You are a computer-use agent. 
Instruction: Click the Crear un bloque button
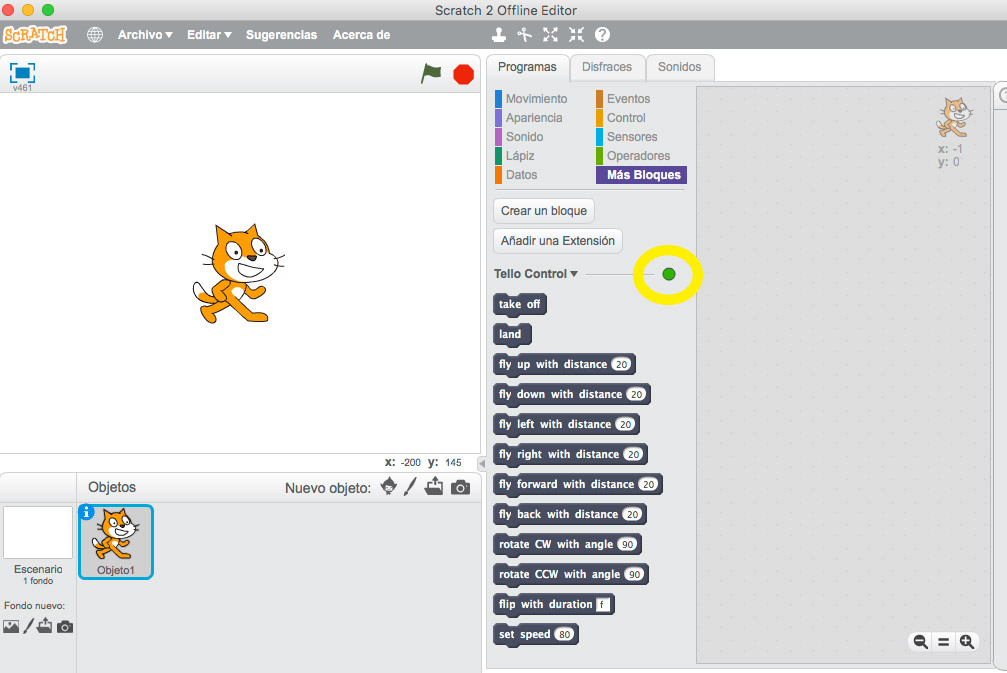click(544, 211)
